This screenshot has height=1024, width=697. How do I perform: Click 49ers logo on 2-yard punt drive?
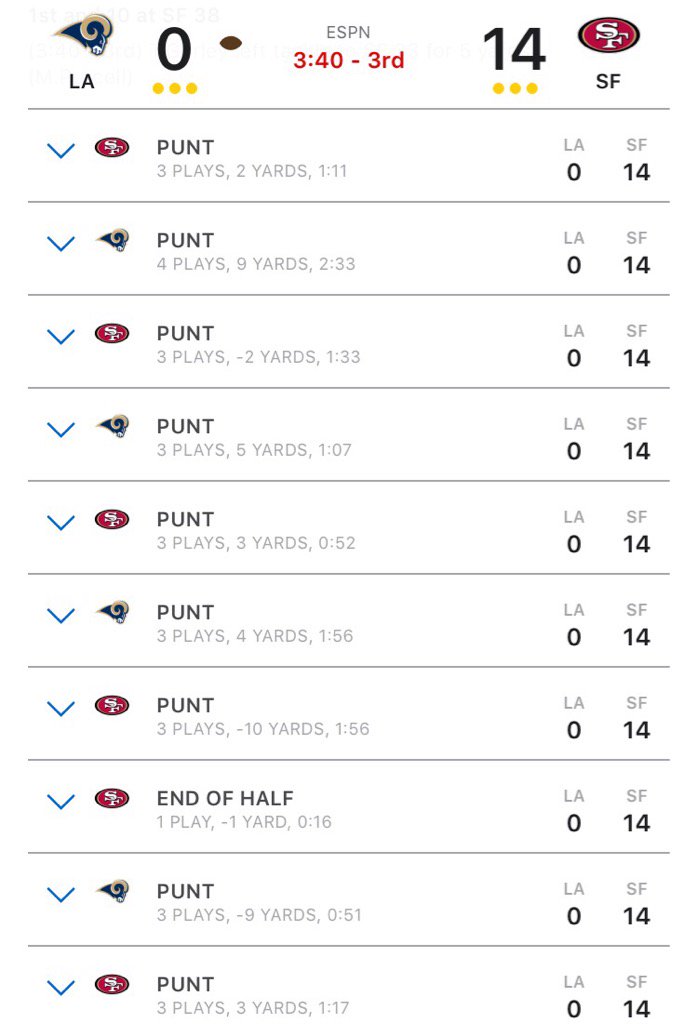pyautogui.click(x=112, y=148)
